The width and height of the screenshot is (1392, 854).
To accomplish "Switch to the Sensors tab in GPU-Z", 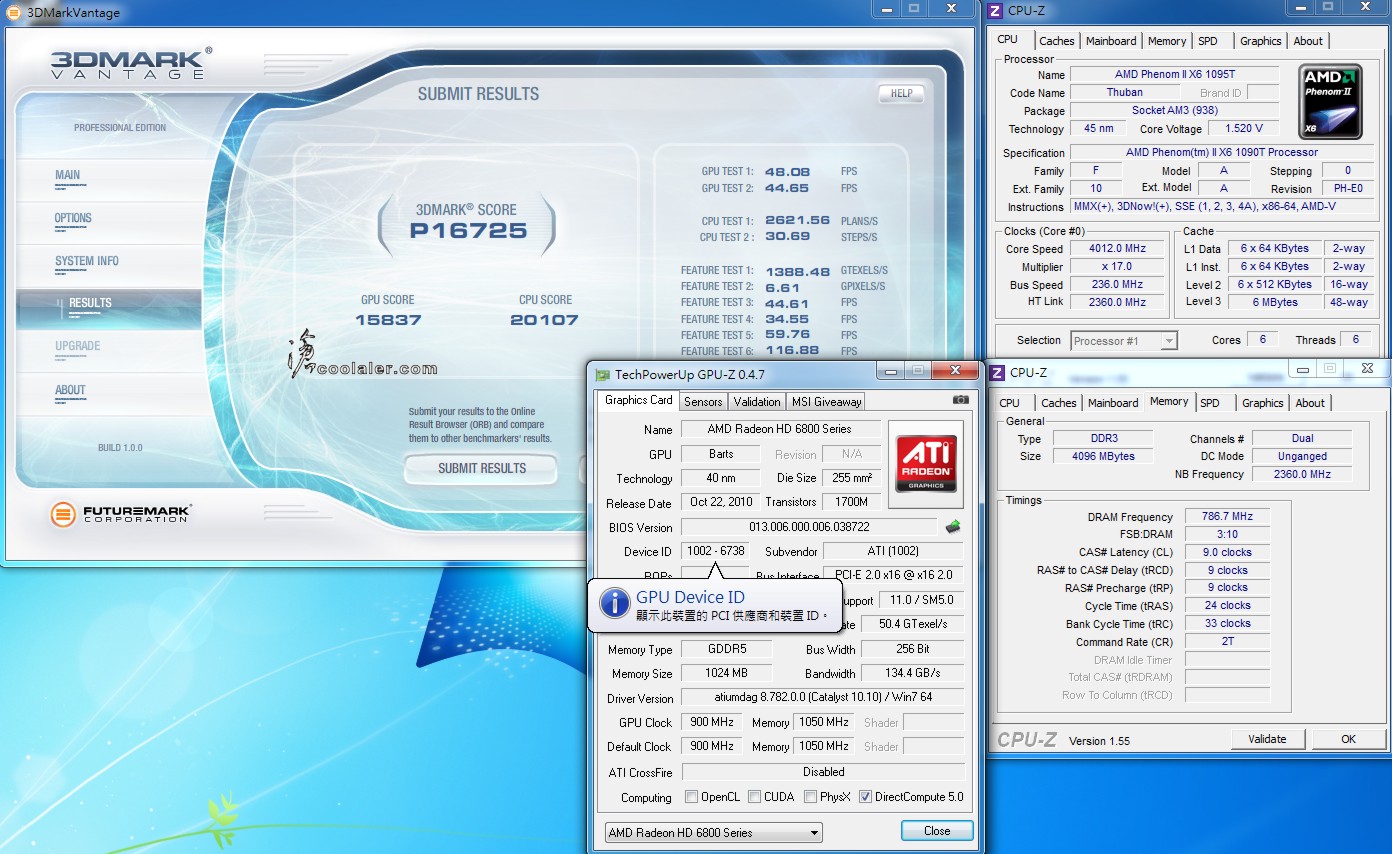I will pyautogui.click(x=703, y=402).
